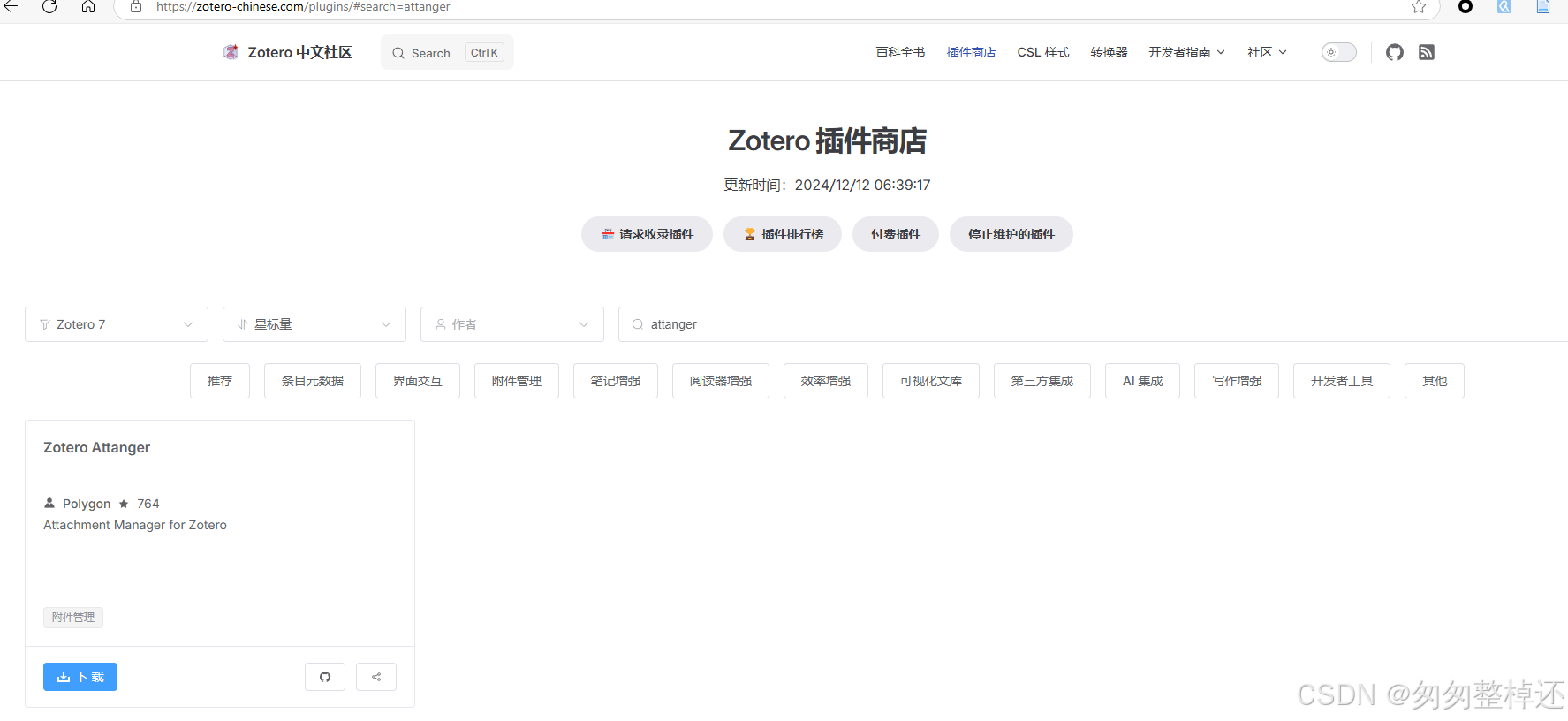Select the 写作增强 category tag
The image size is (1568, 721).
click(1237, 381)
